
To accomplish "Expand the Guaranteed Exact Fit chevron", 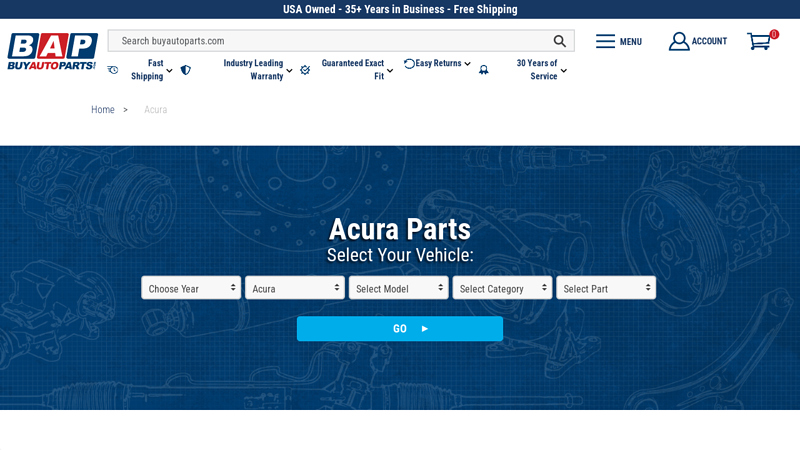I will [390, 70].
